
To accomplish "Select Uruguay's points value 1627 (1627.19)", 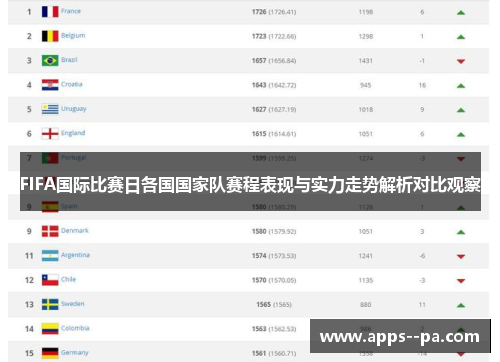I will tap(274, 109).
